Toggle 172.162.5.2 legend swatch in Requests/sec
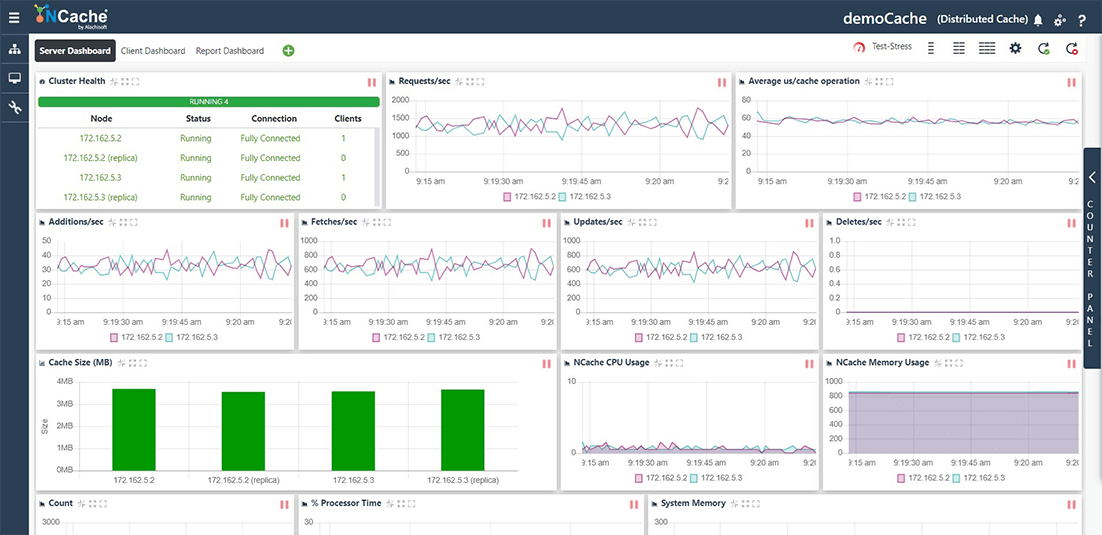Image resolution: width=1102 pixels, height=535 pixels. coord(507,198)
